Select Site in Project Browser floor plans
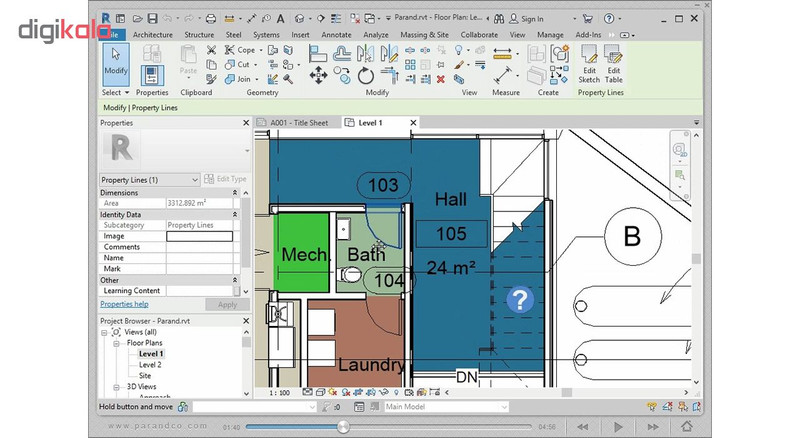The width and height of the screenshot is (800, 438). pos(145,375)
